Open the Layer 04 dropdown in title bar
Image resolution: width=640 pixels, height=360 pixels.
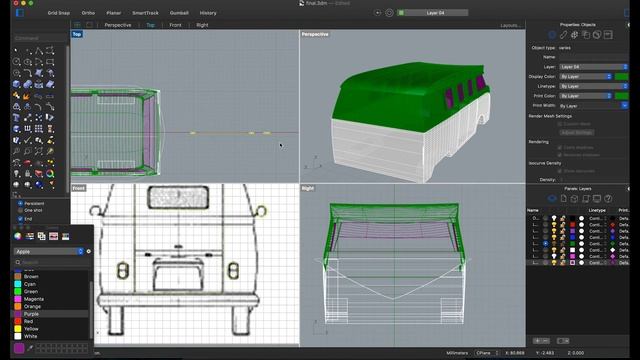coord(433,13)
